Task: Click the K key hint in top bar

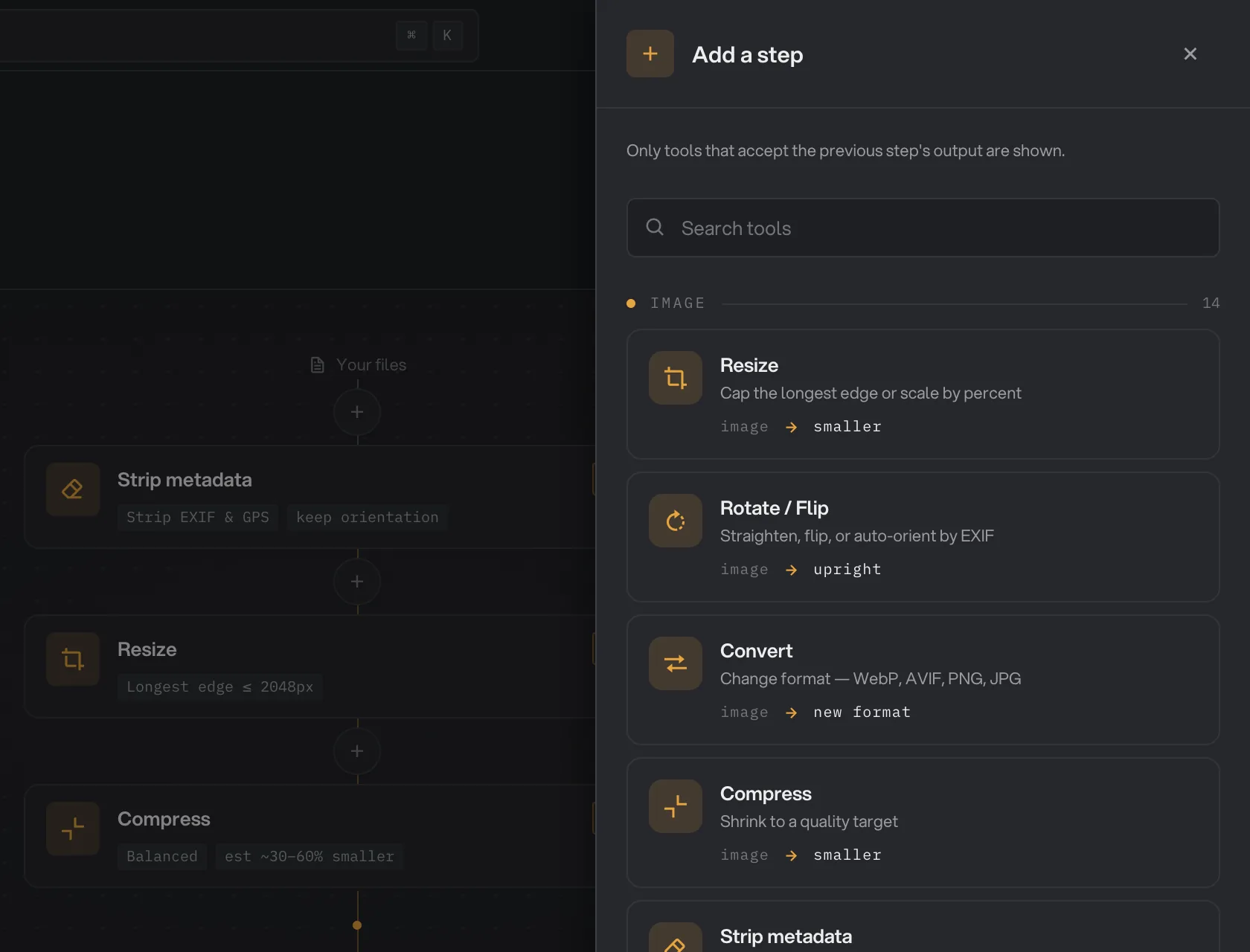Action: [447, 35]
